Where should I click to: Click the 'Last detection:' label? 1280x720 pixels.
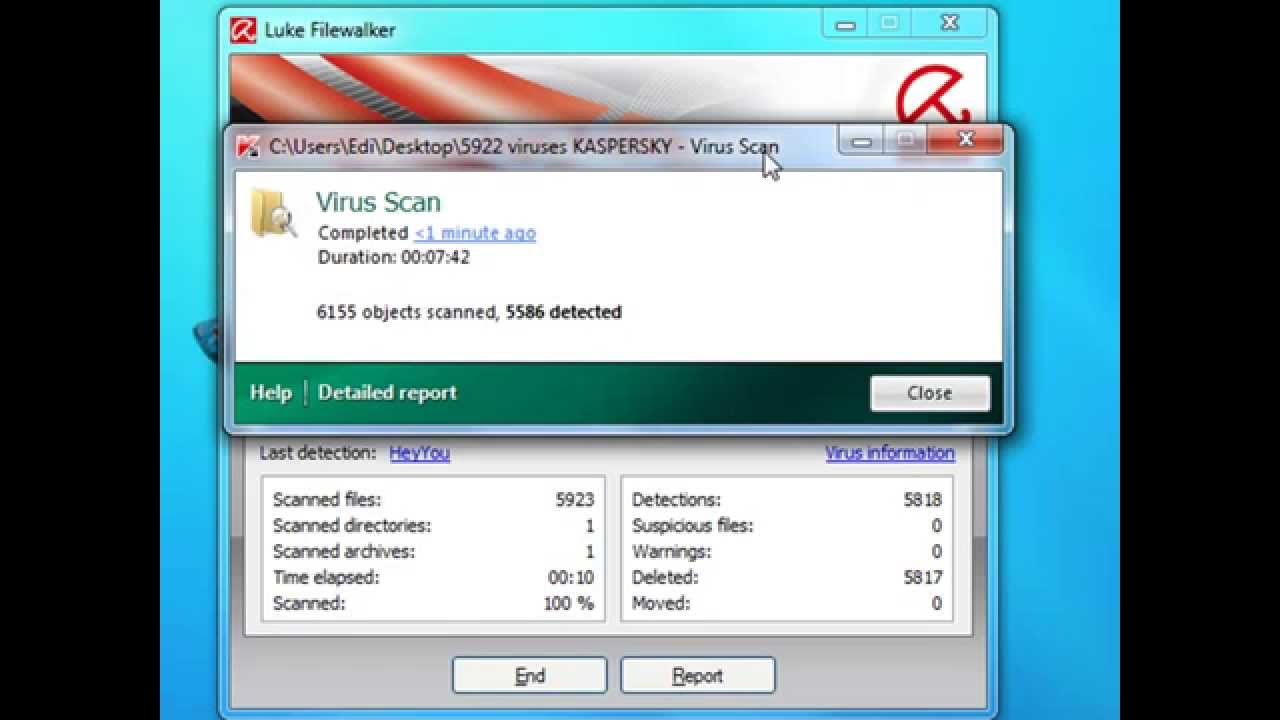coord(318,453)
